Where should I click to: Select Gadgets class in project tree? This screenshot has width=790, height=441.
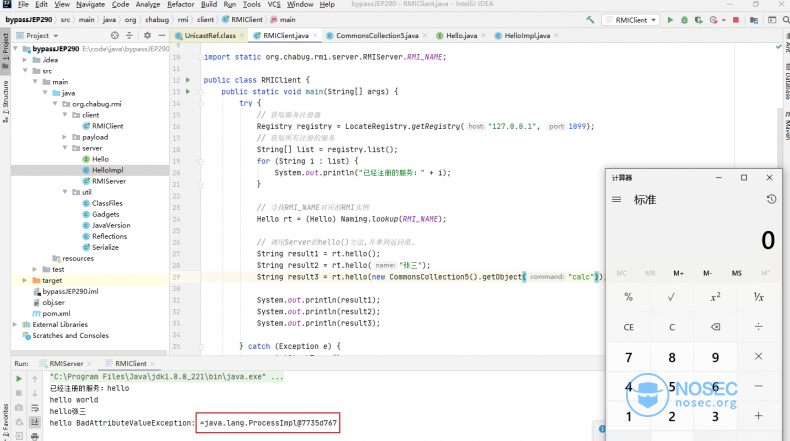pos(105,214)
